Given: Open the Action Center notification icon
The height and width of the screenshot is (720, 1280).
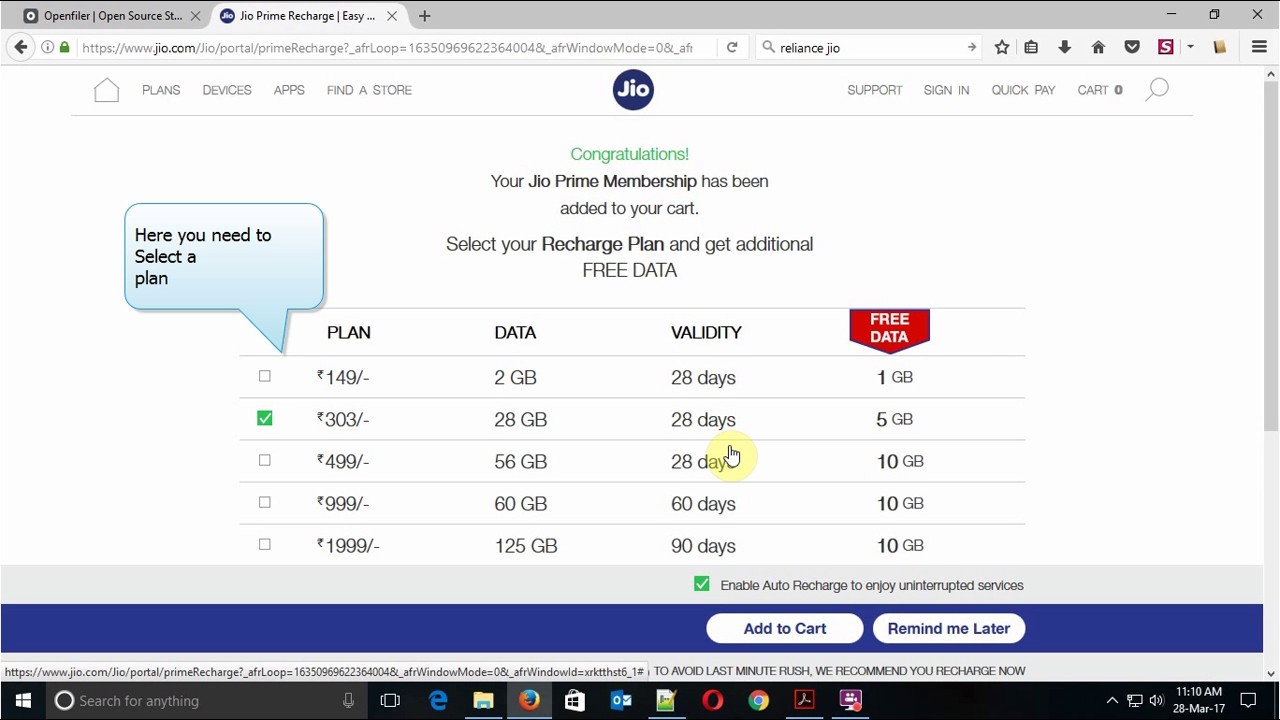Looking at the screenshot, I should [x=1248, y=700].
